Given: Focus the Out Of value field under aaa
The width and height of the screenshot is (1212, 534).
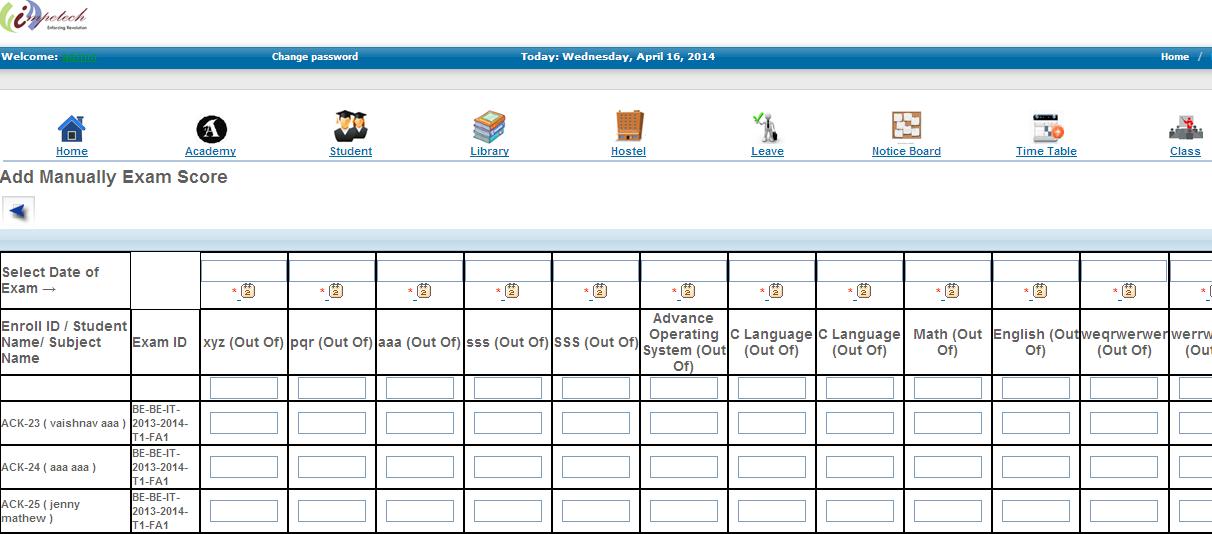Looking at the screenshot, I should point(420,388).
